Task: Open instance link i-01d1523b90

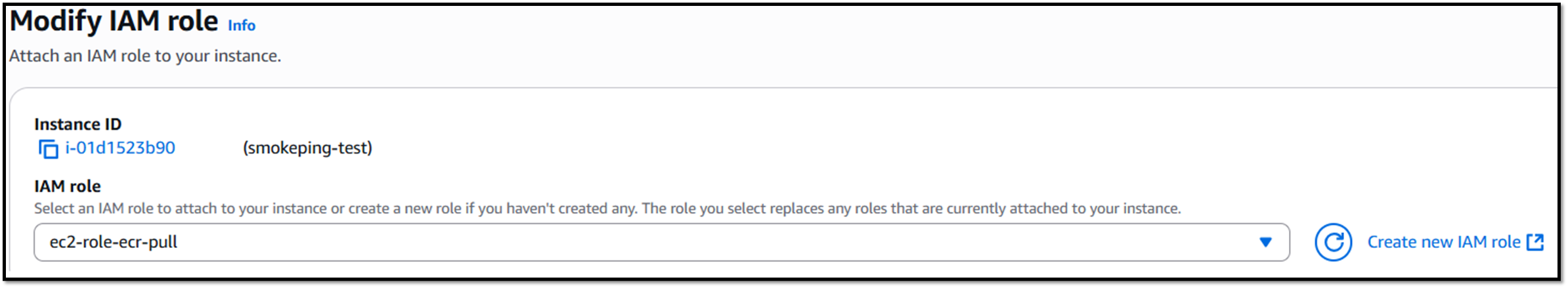Action: tap(120, 148)
